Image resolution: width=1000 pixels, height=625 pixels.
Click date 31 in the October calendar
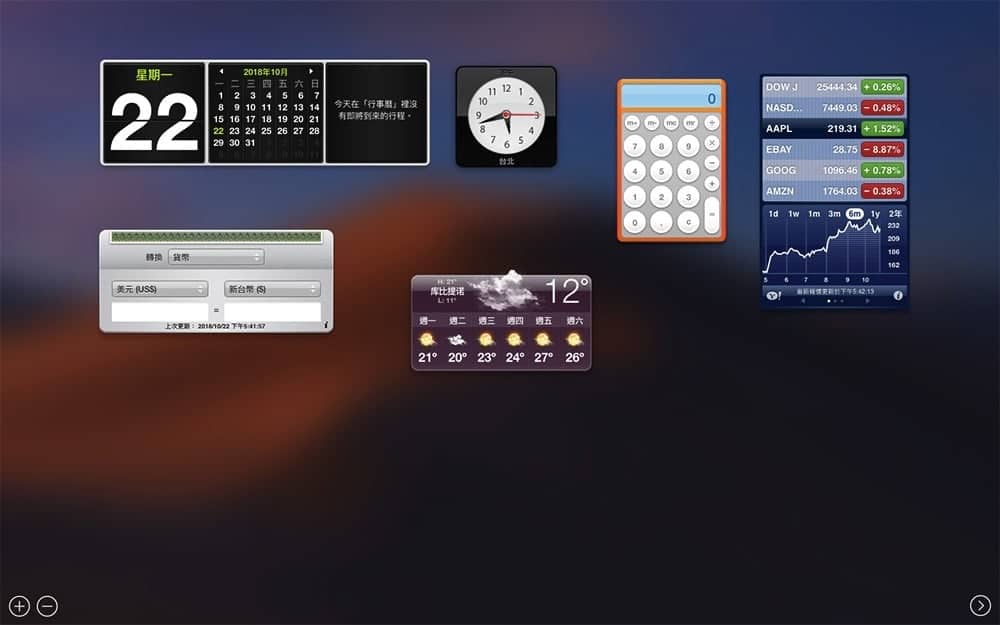tap(250, 142)
